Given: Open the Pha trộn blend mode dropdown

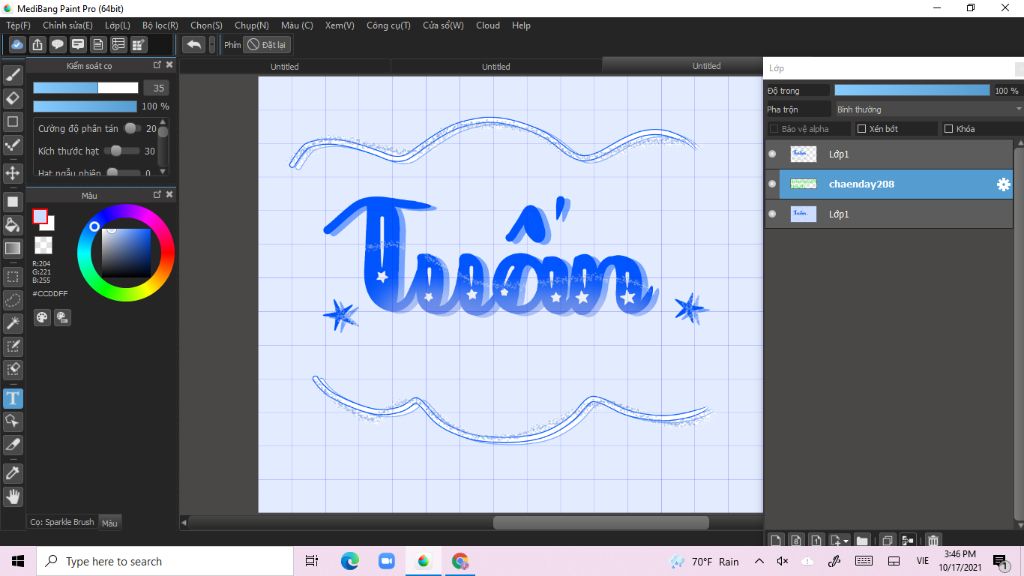Looking at the screenshot, I should (x=927, y=109).
